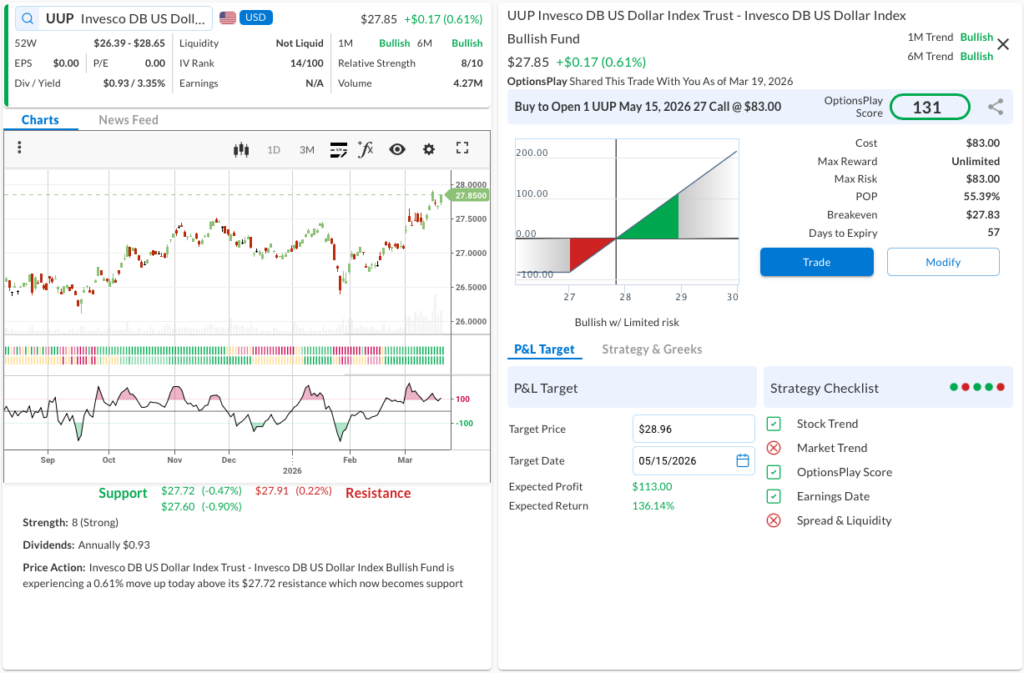Select the 1D chart interval dropdown
This screenshot has height=673, width=1024.
click(273, 150)
